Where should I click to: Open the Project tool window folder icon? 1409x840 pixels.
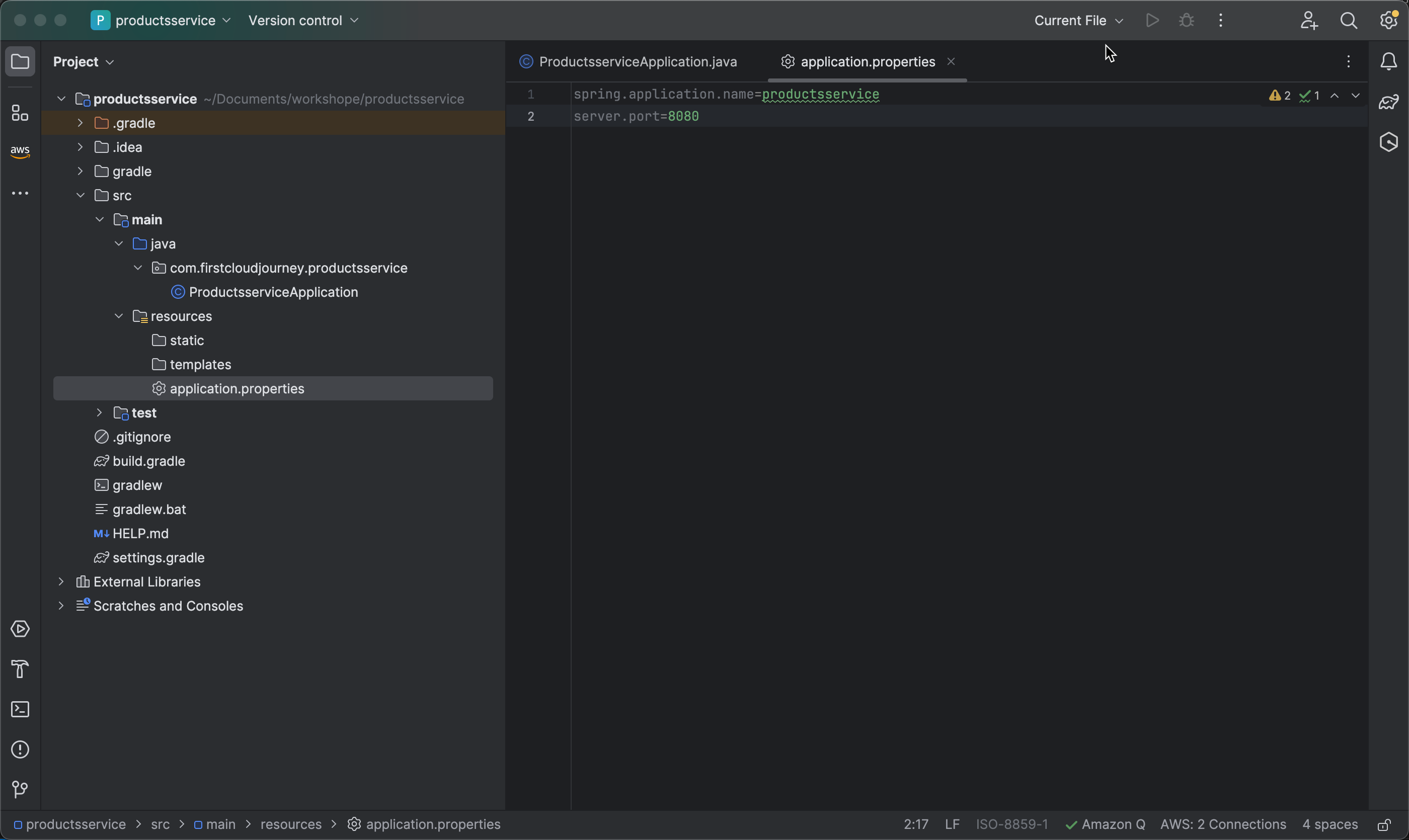coord(21,61)
